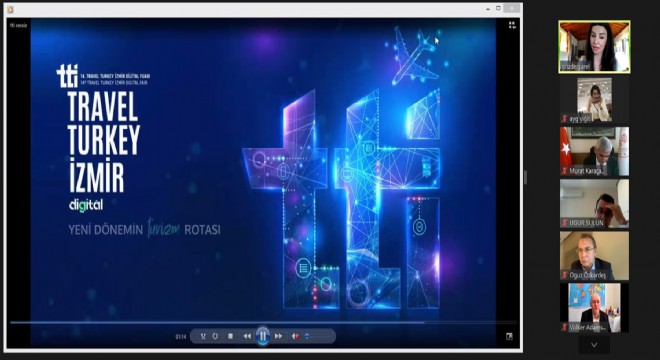Click the panel divider handle beside the shared window
The height and width of the screenshot is (360, 660).
tap(525, 177)
